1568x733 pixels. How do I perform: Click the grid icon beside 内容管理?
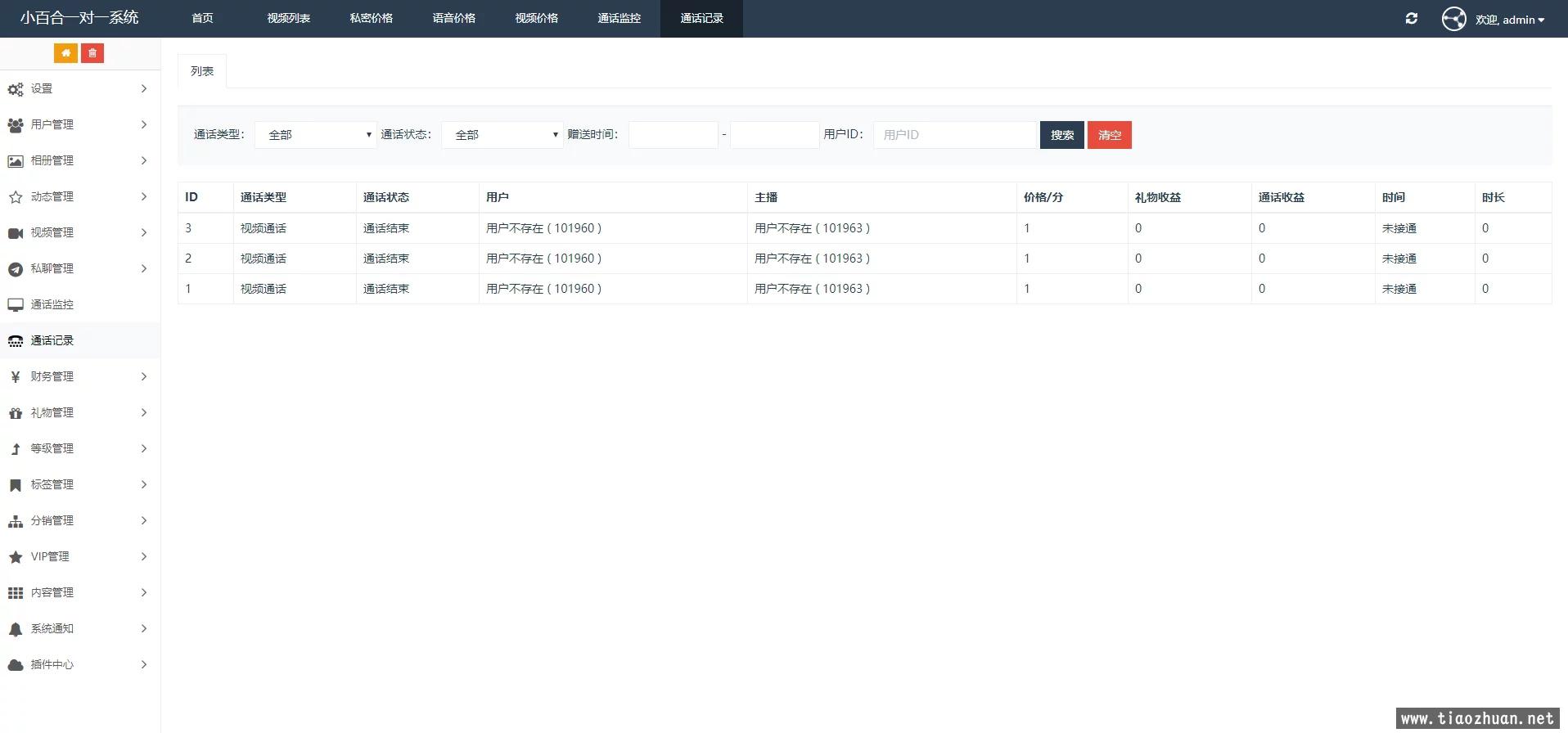pos(16,593)
